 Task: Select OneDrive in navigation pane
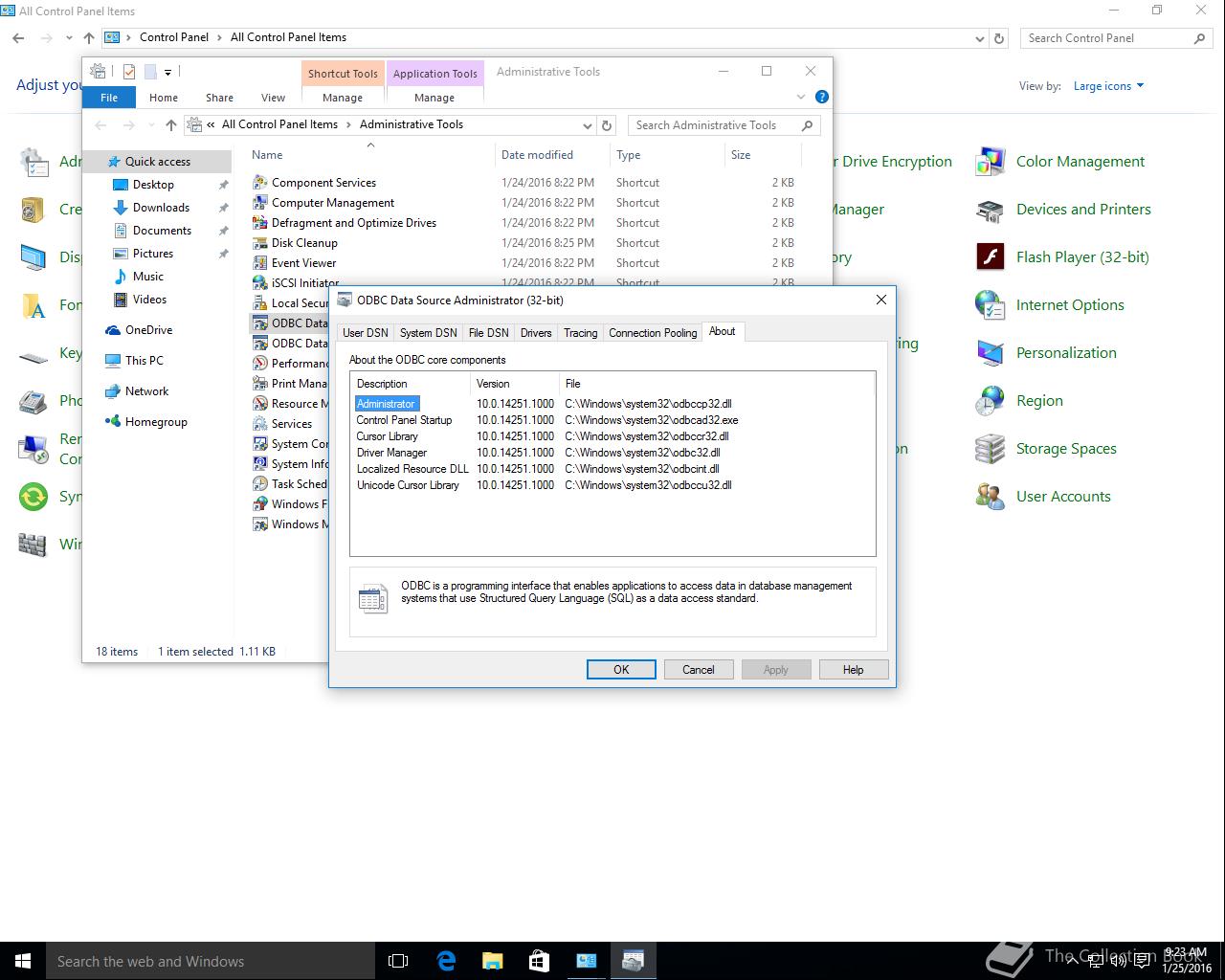point(148,330)
